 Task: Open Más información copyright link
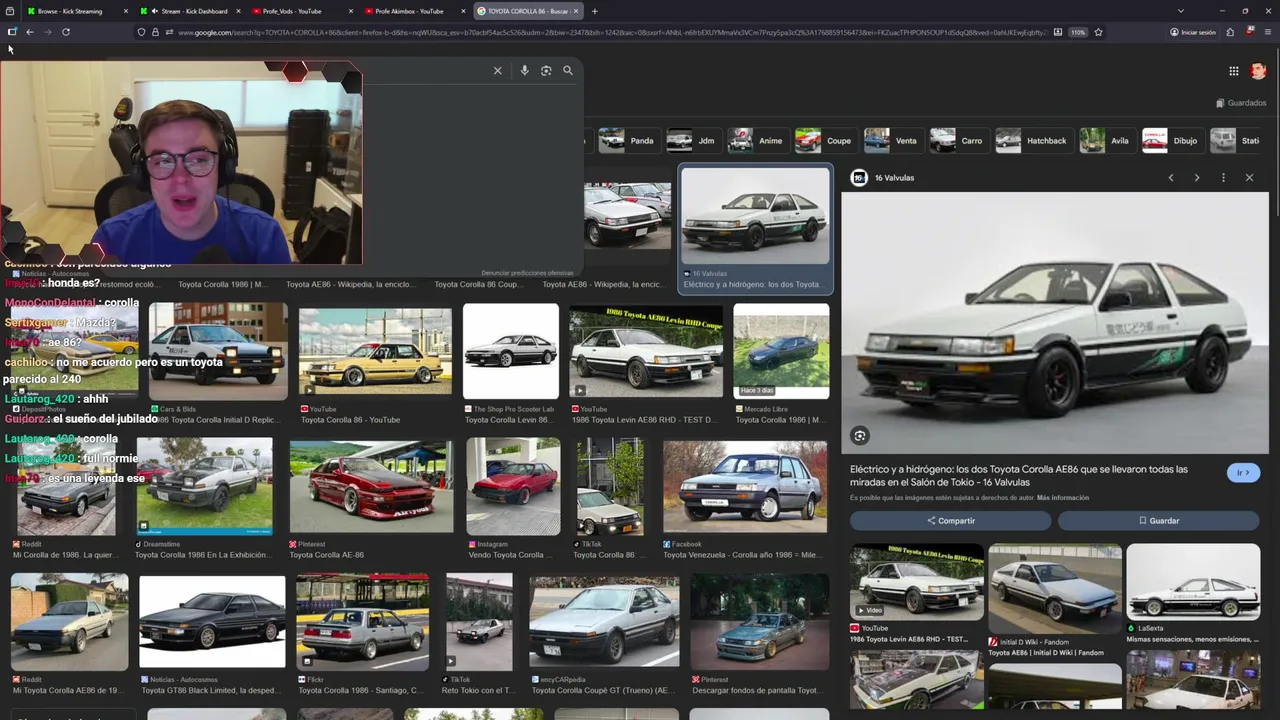coord(1063,498)
